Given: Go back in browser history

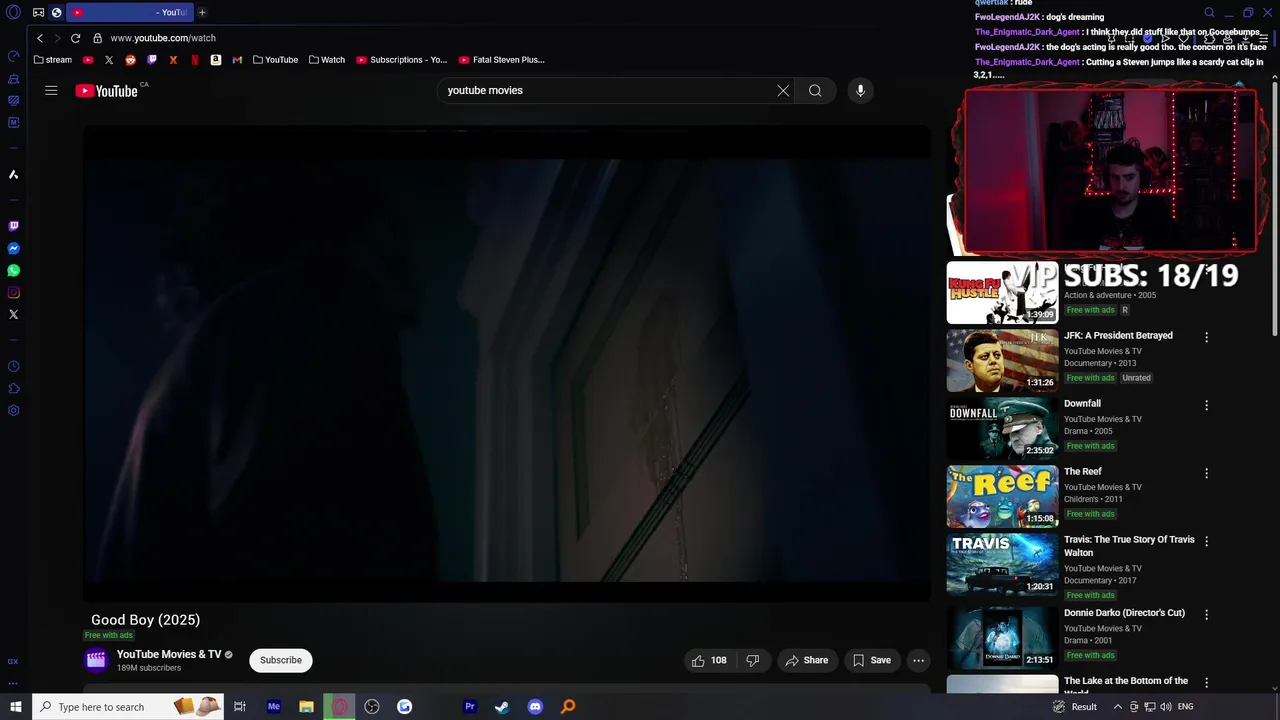Looking at the screenshot, I should tap(40, 38).
